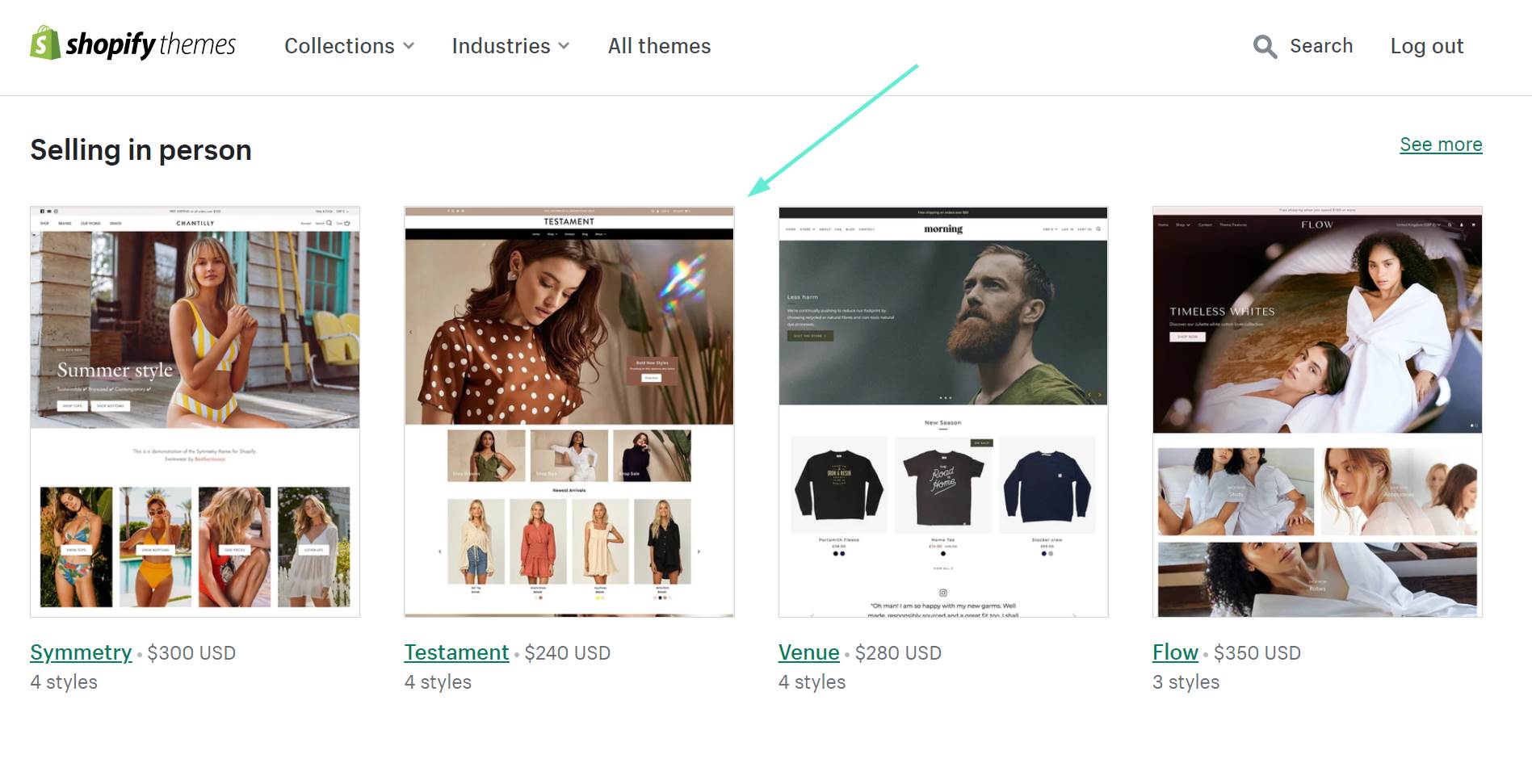Click the magnifying glass search icon
Image resolution: width=1532 pixels, height=784 pixels.
[1264, 47]
